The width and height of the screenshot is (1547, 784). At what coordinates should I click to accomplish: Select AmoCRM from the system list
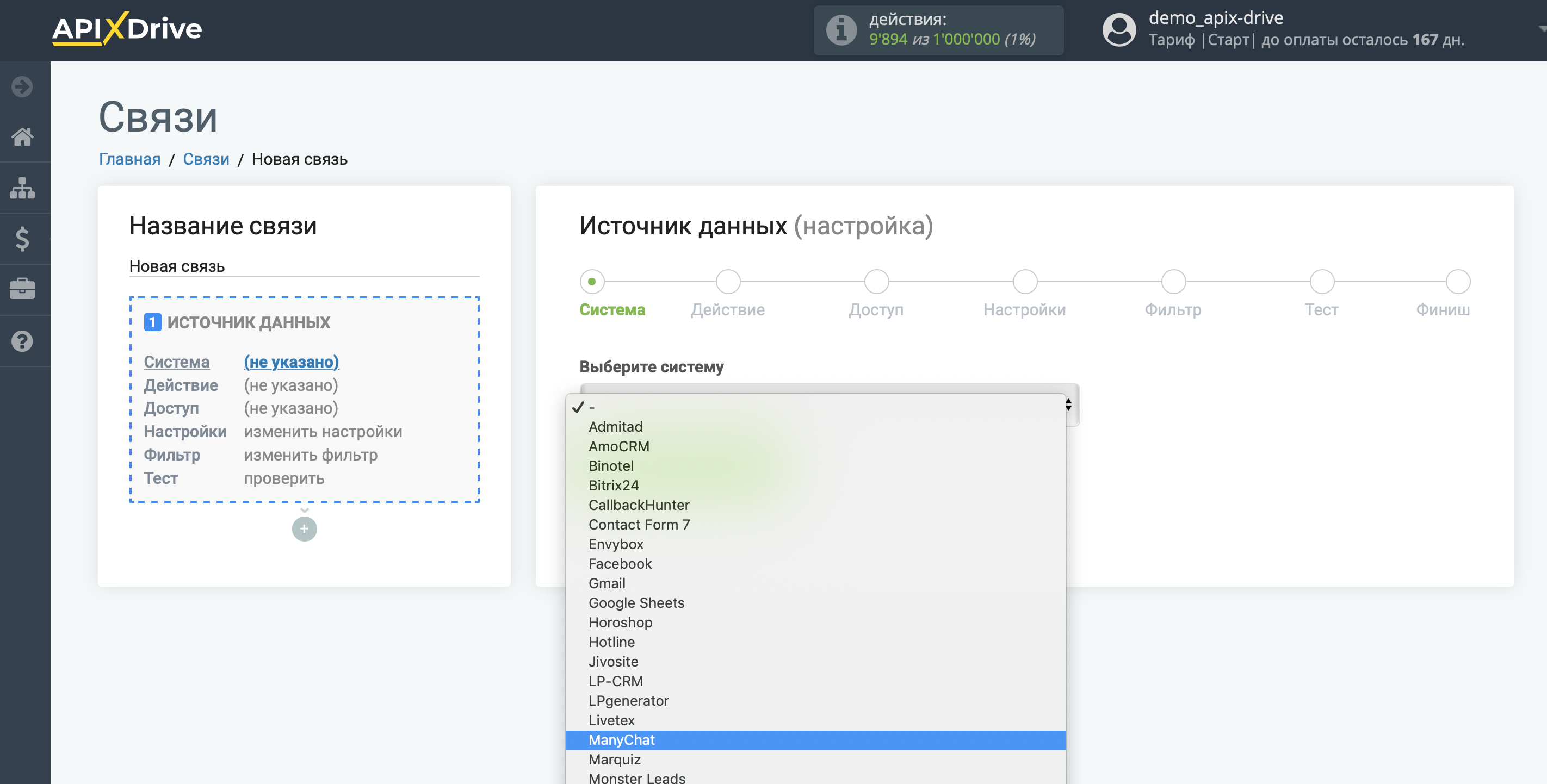click(x=815, y=446)
